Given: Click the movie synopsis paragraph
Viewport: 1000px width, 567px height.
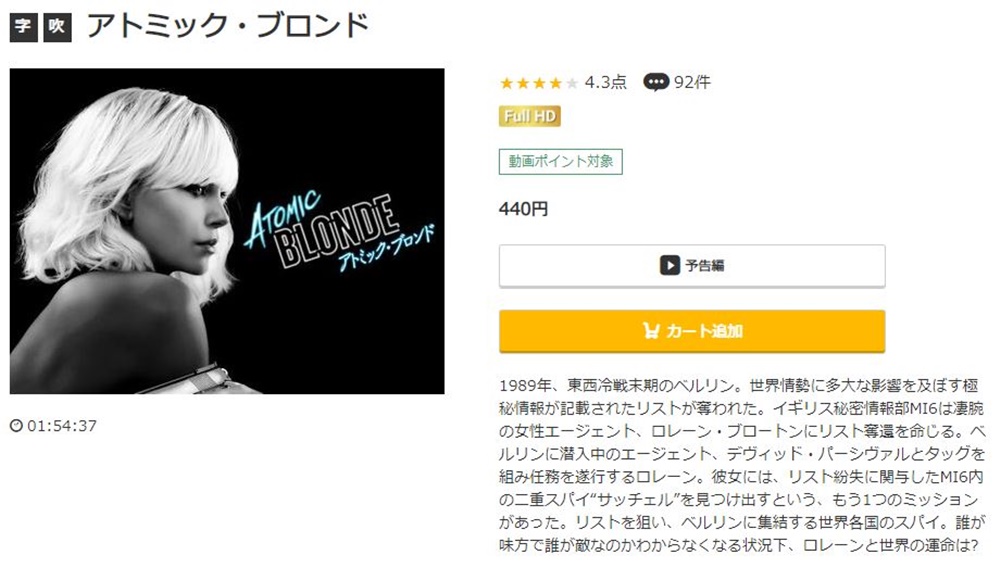Looking at the screenshot, I should tap(742, 465).
